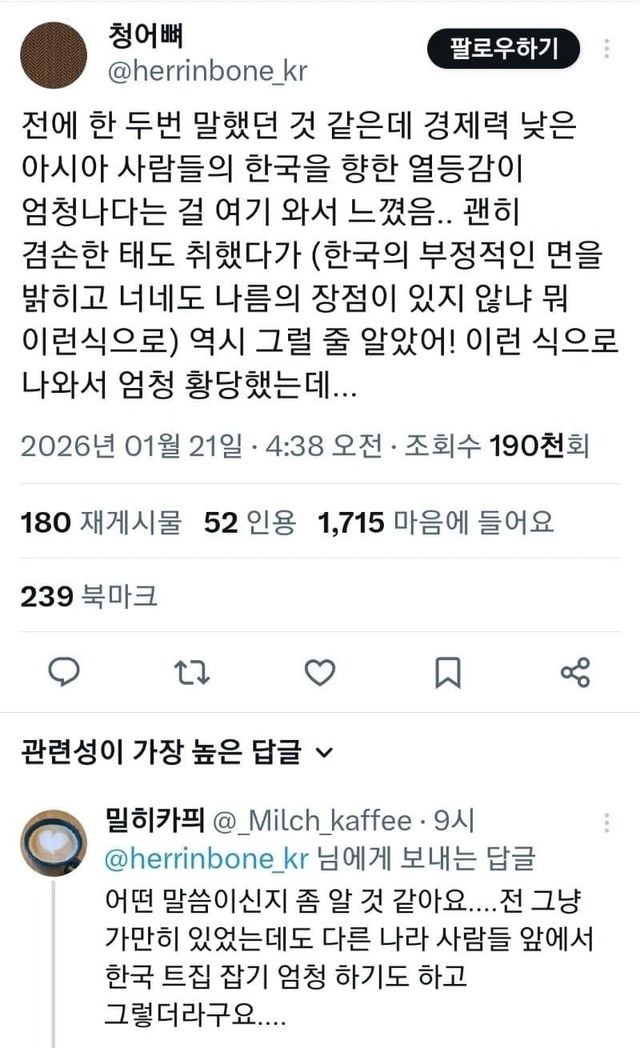Follow with the 팔로우하기 button
The width and height of the screenshot is (640, 1048).
pyautogui.click(x=503, y=48)
